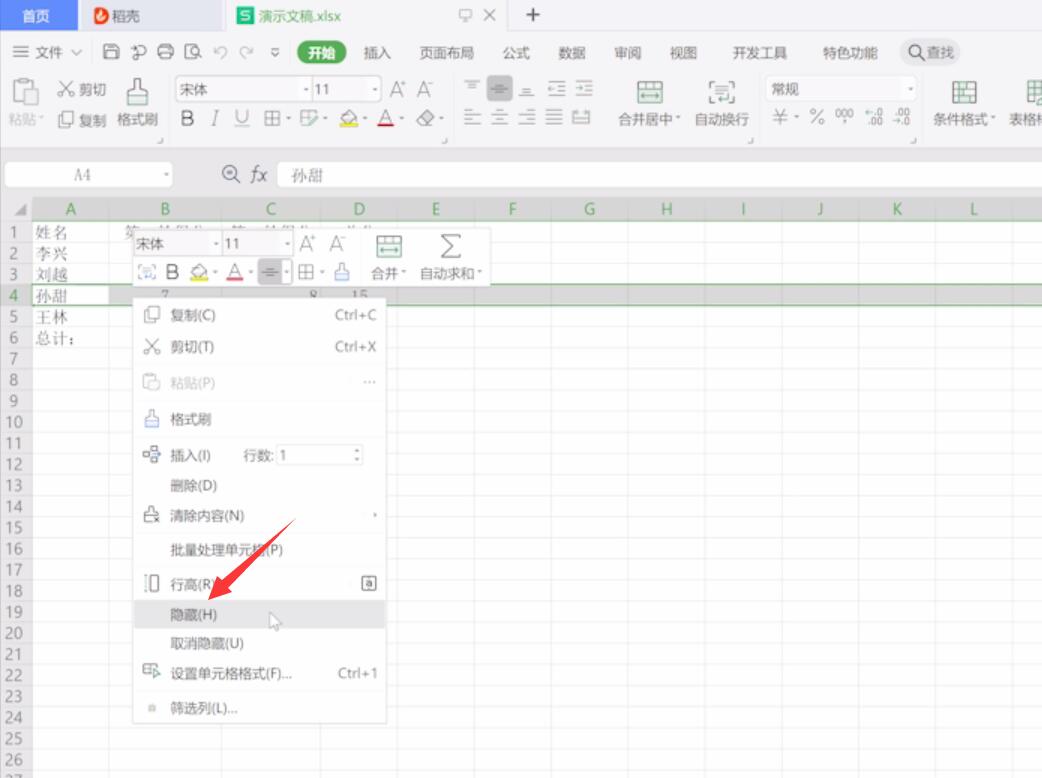Image resolution: width=1042 pixels, height=778 pixels.
Task: Choose 行高(R) in context menu
Action: (x=260, y=584)
